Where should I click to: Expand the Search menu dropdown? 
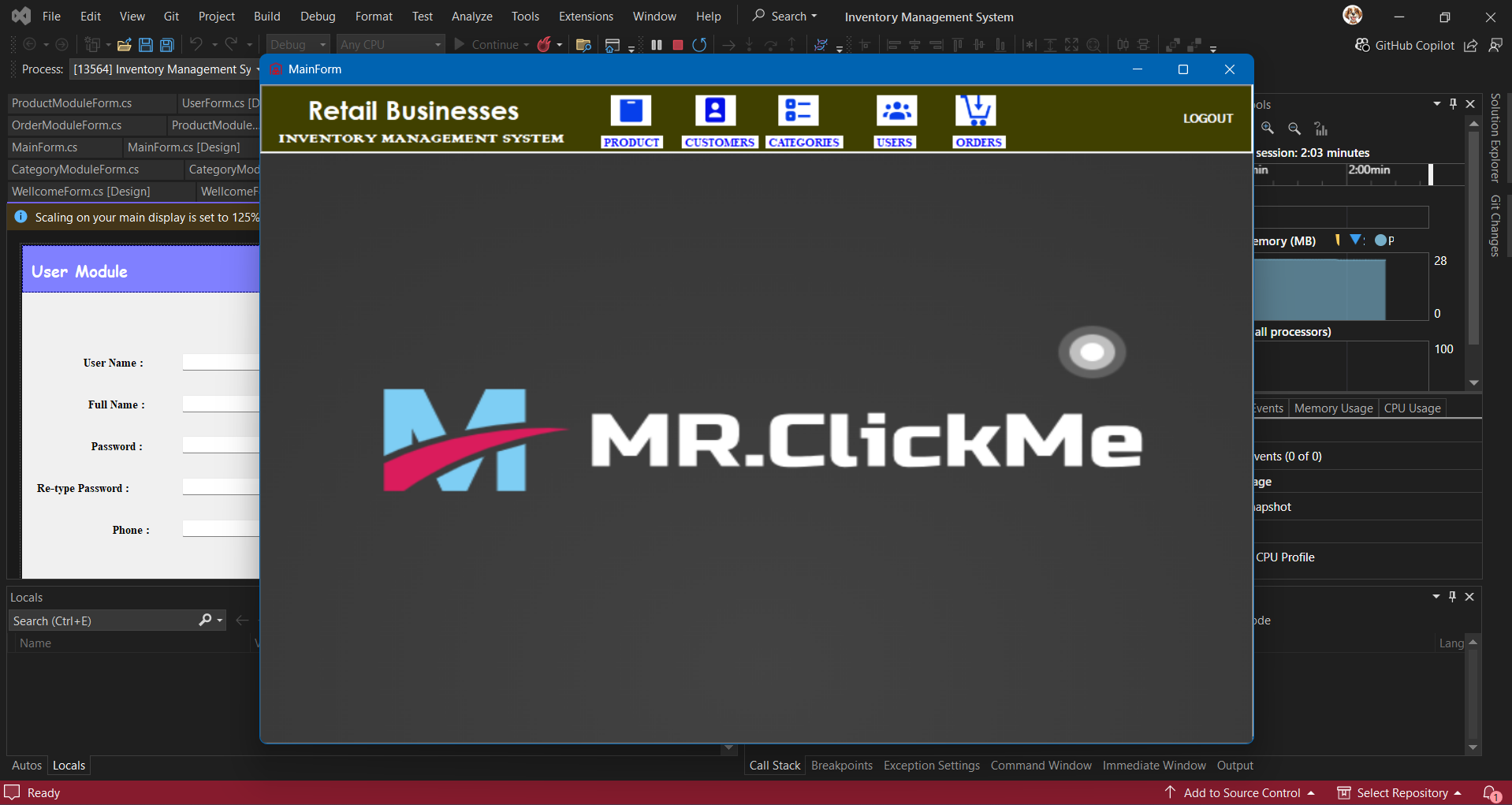coord(814,16)
